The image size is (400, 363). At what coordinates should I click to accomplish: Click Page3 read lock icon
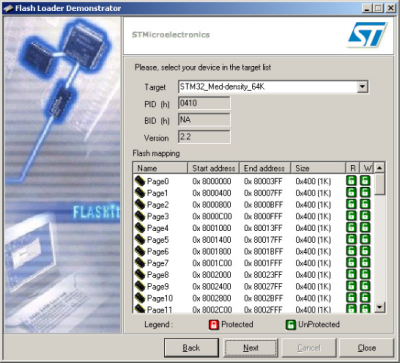click(x=351, y=216)
